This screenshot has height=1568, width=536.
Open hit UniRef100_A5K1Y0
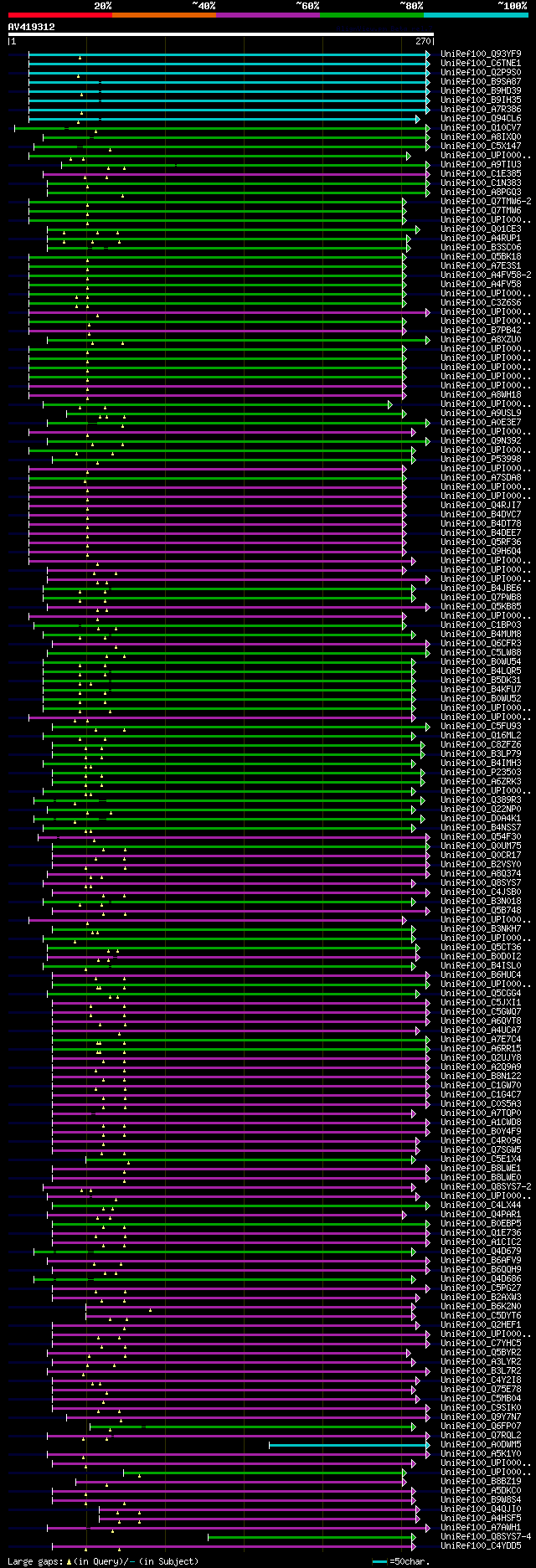[x=481, y=1453]
